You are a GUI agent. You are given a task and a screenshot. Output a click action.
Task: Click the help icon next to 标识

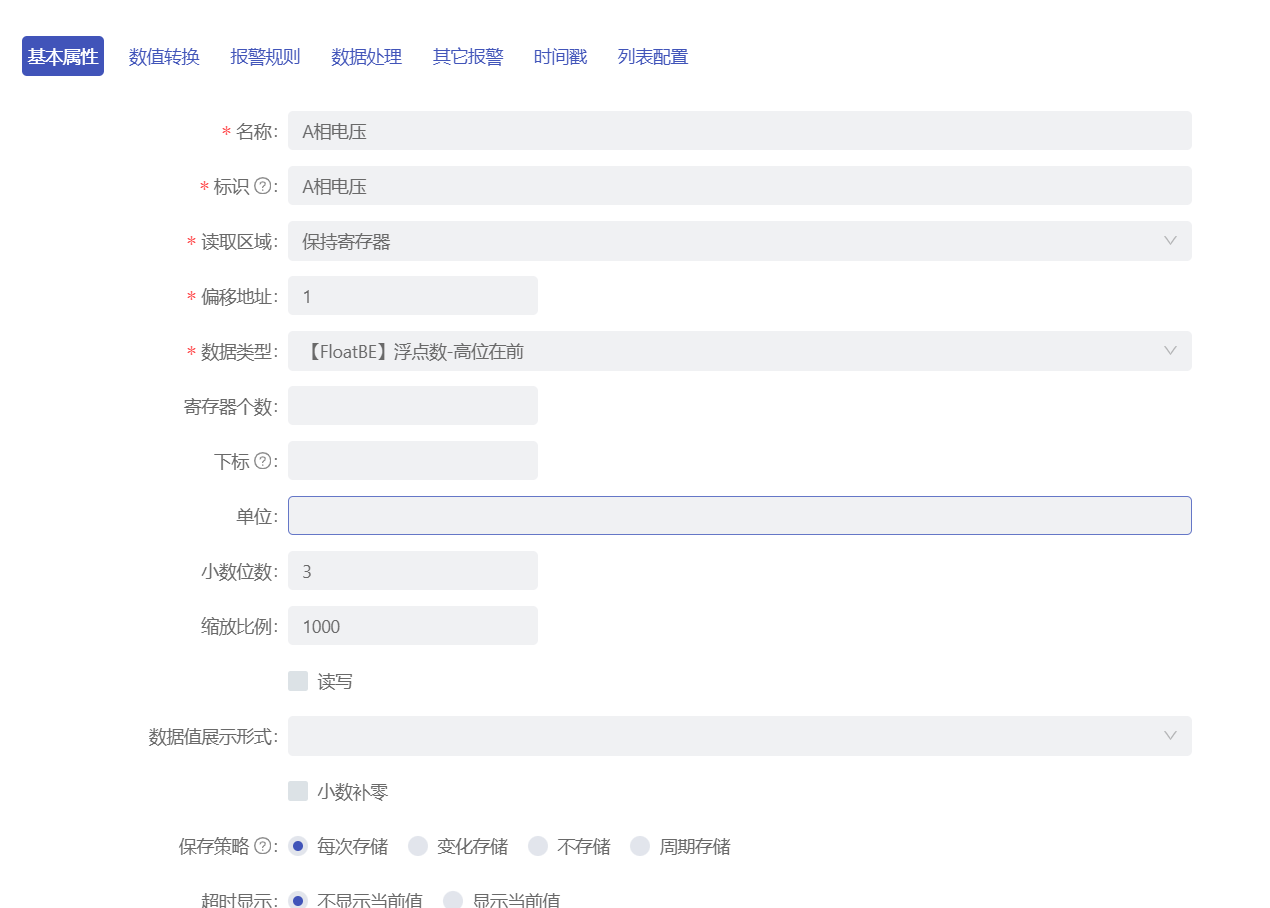[263, 186]
